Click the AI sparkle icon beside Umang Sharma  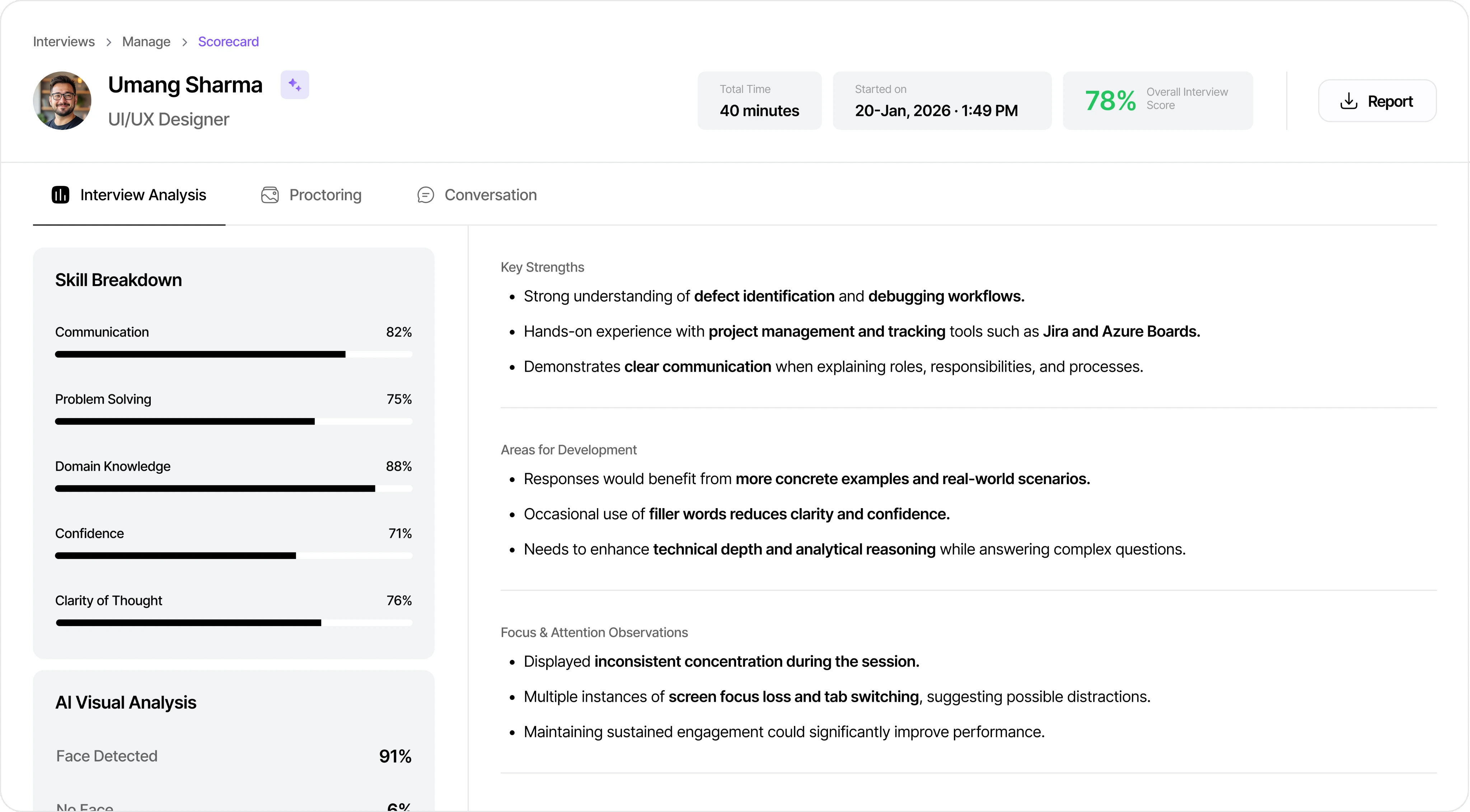pos(294,84)
